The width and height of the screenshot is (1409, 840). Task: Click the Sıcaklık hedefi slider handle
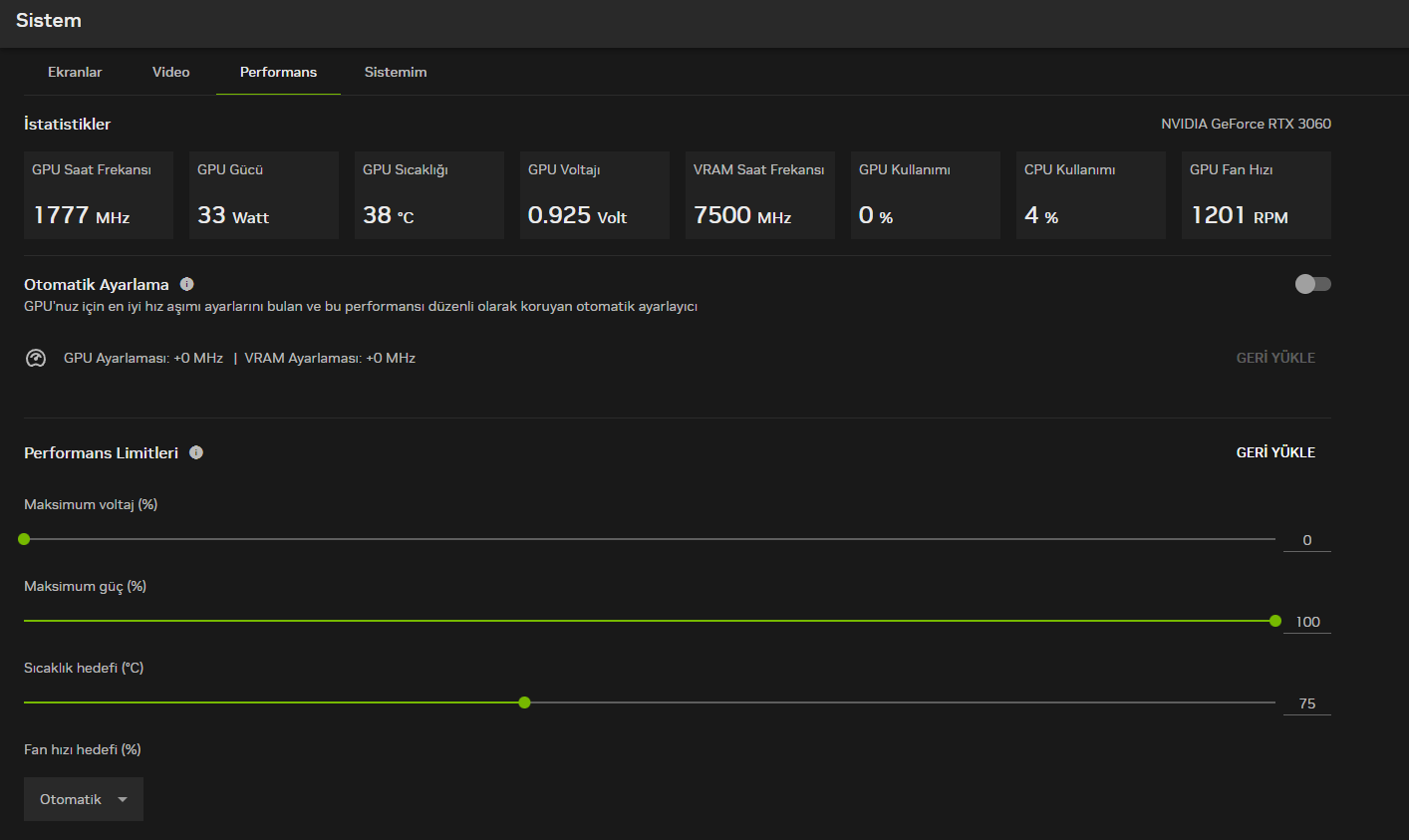click(x=525, y=702)
